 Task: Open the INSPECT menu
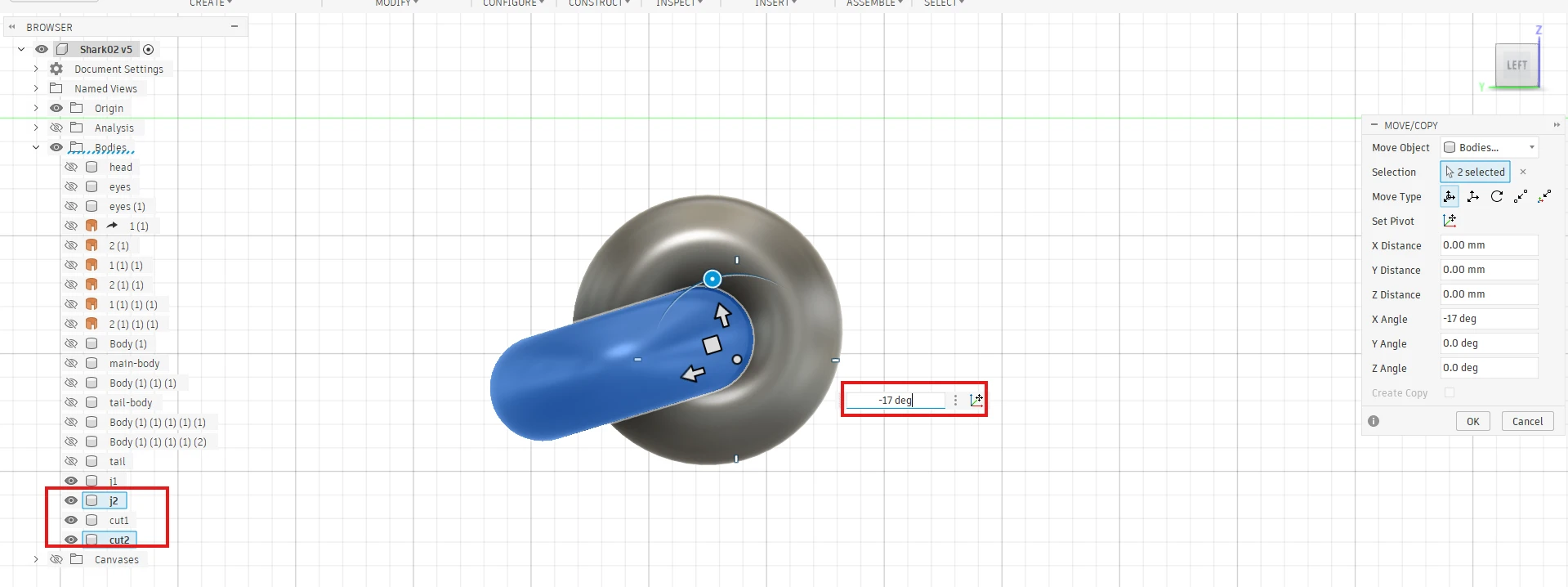click(x=679, y=3)
